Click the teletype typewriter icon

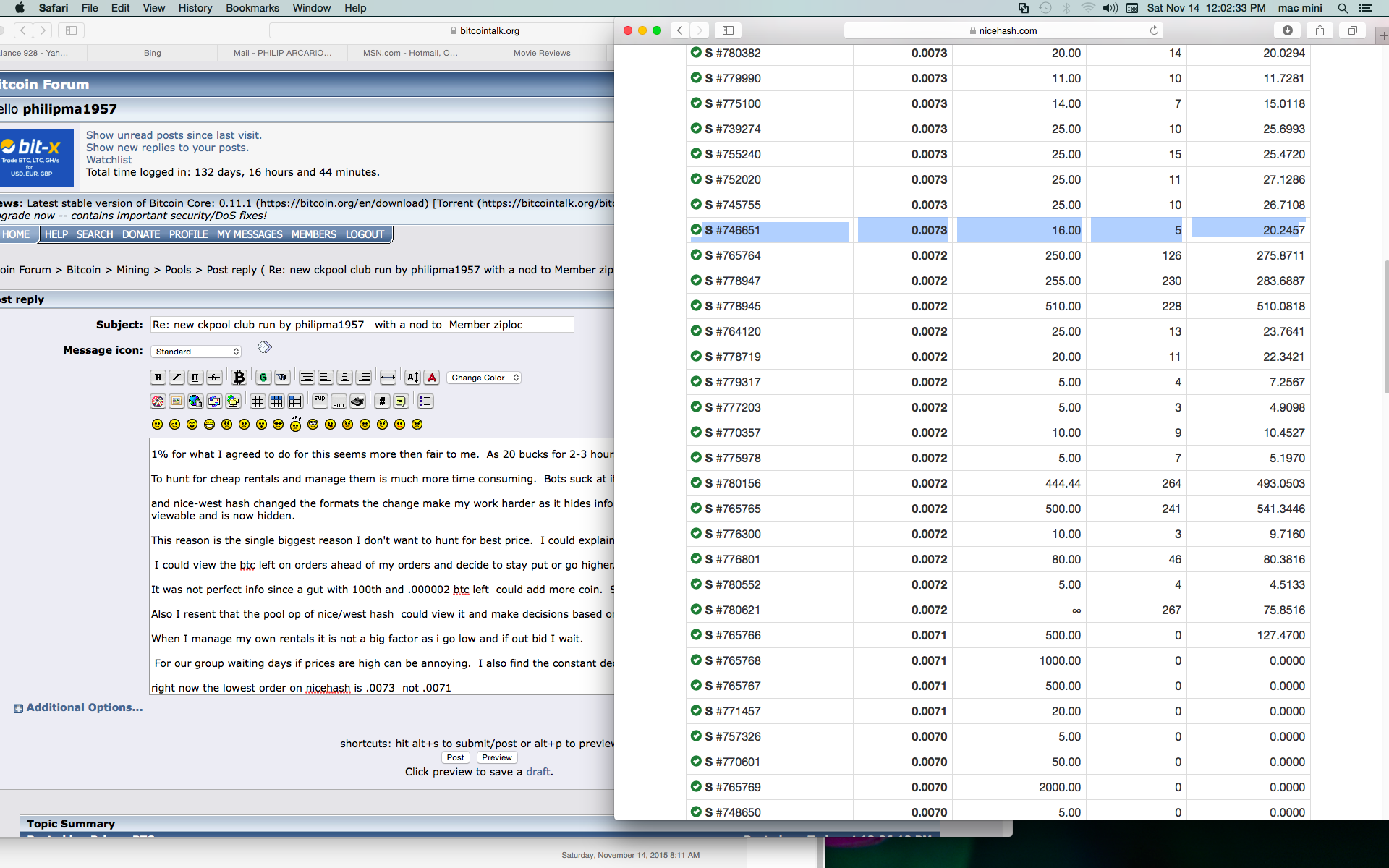pos(357,401)
